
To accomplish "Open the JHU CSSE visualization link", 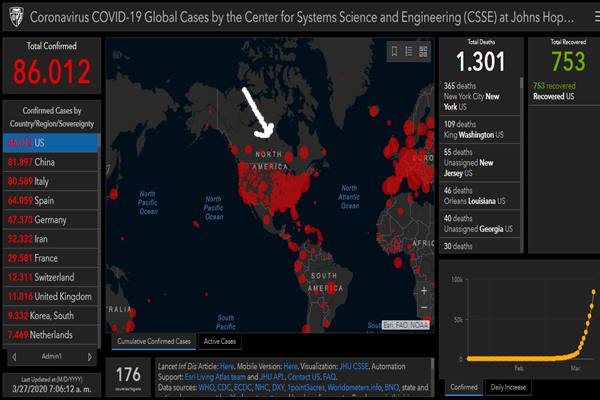I will tap(354, 366).
